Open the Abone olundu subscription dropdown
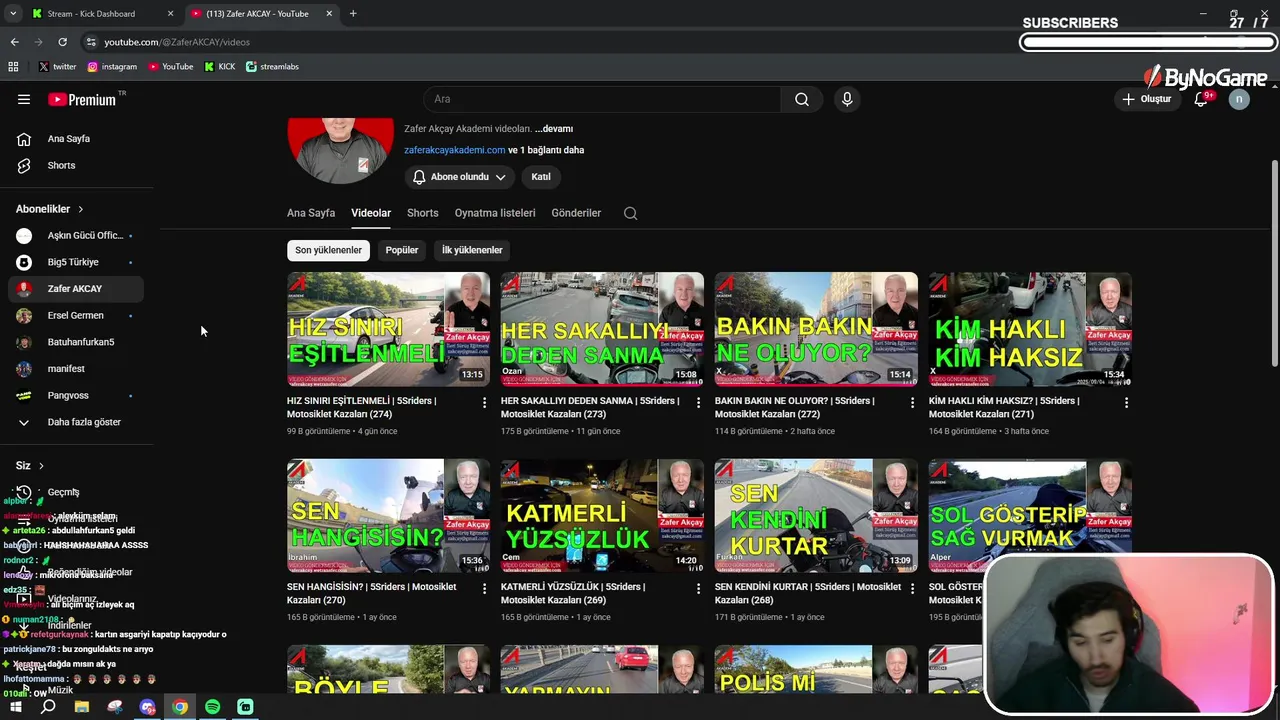Screen dimensions: 1280x720 coord(460,177)
